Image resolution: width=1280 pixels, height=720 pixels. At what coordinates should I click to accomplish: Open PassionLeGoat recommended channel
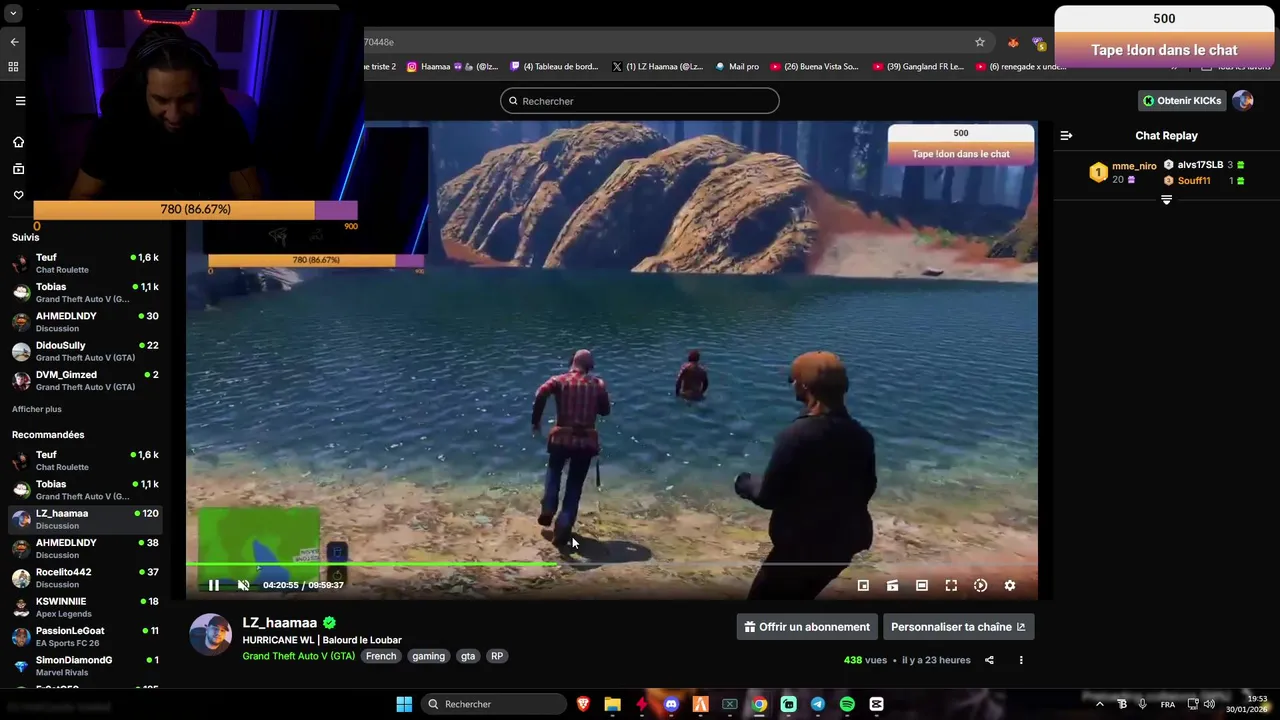pos(84,636)
